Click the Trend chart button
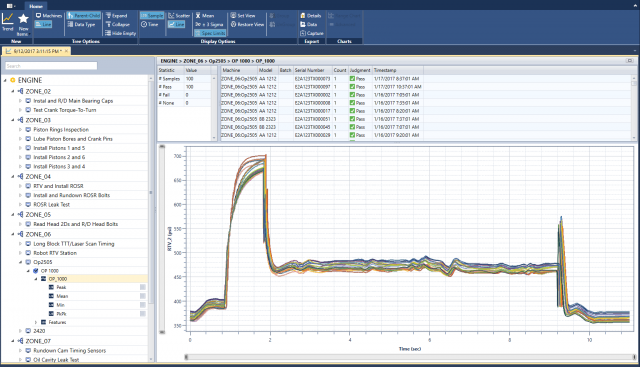 pos(7,22)
